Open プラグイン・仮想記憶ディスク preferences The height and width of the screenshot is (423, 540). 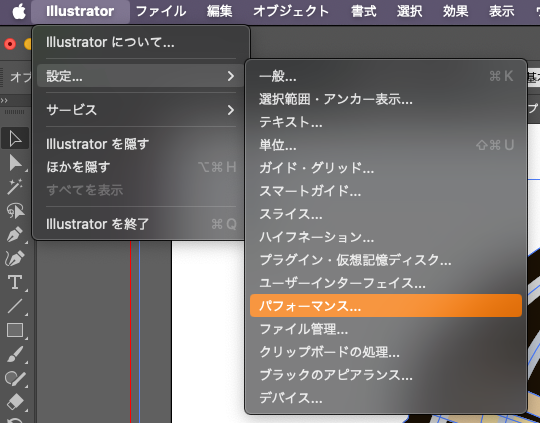point(386,260)
